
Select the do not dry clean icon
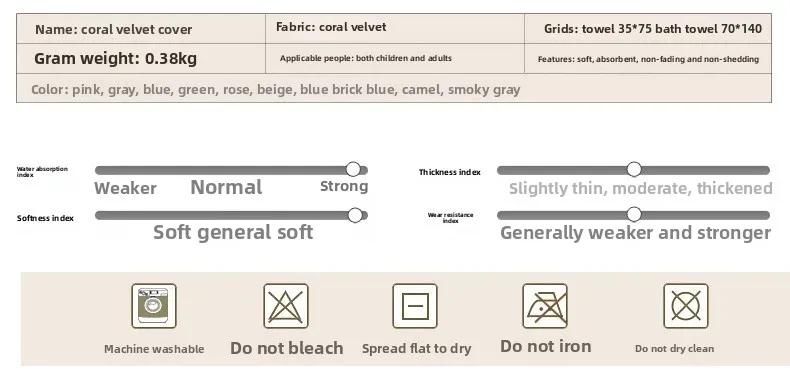click(x=686, y=306)
